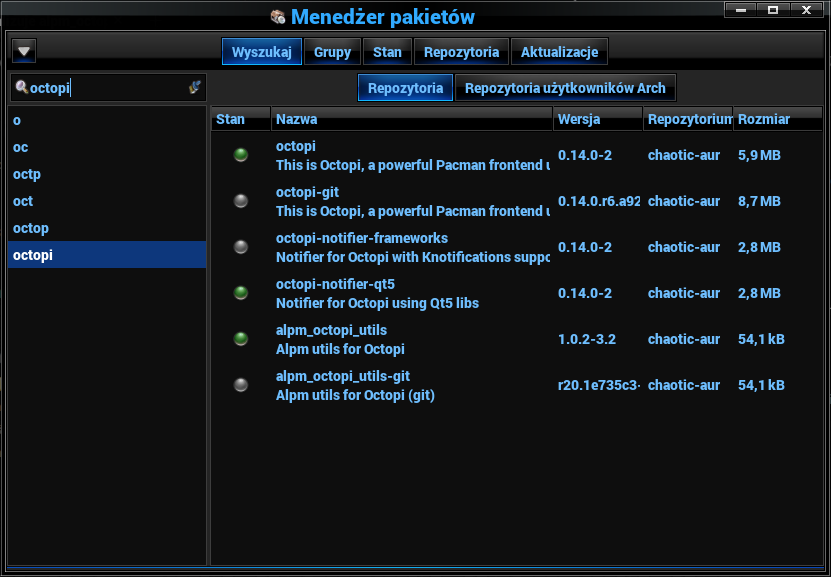Screen dimensions: 831x577
Task: Select the octopi-notifier-qt5 package name
Action: (x=335, y=284)
